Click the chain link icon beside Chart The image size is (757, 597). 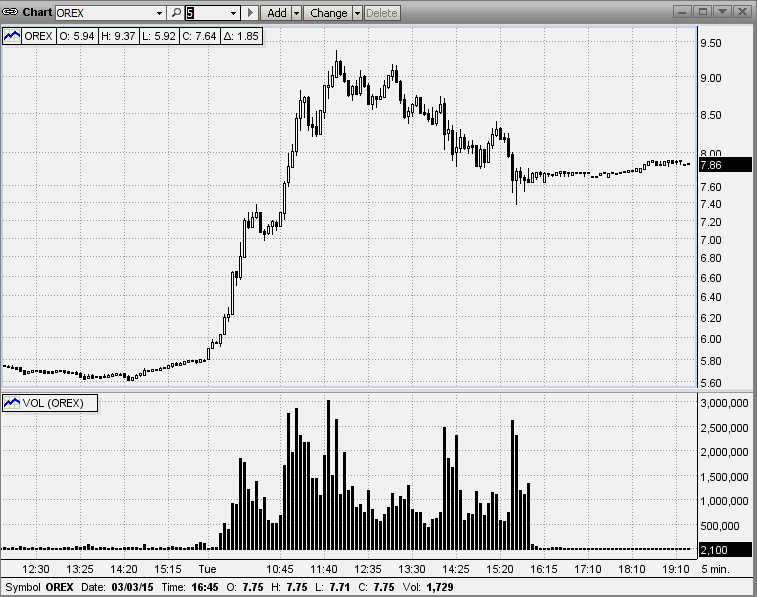10,13
